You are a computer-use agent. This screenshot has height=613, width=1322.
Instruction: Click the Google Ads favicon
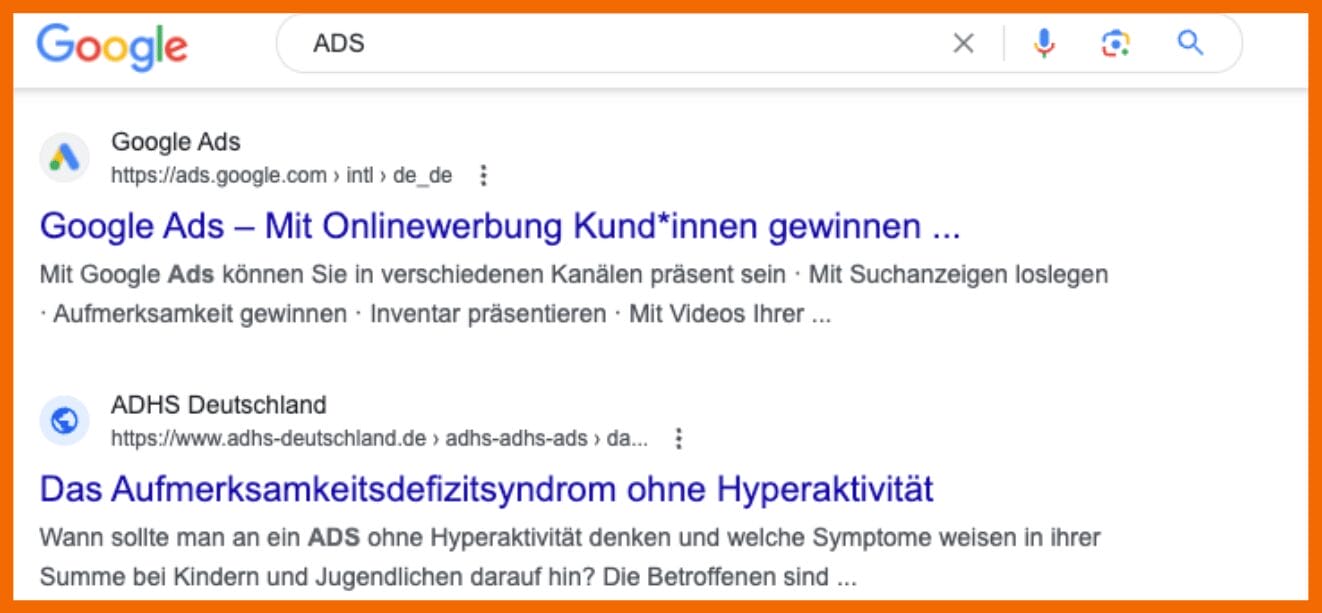pyautogui.click(x=64, y=158)
